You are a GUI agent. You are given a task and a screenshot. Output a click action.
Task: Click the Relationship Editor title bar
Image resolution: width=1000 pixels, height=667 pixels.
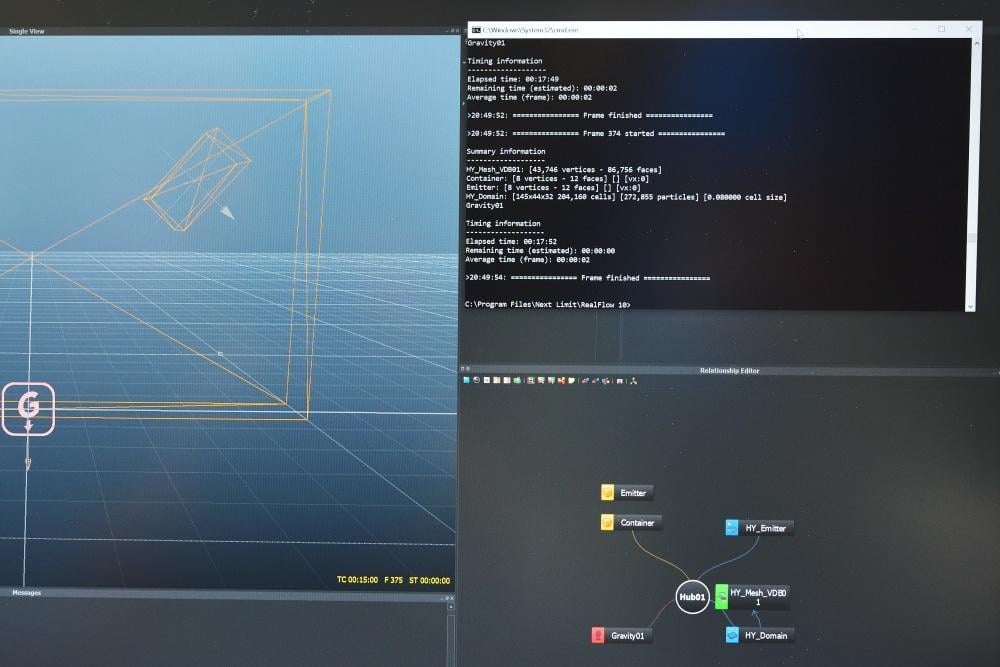728,370
